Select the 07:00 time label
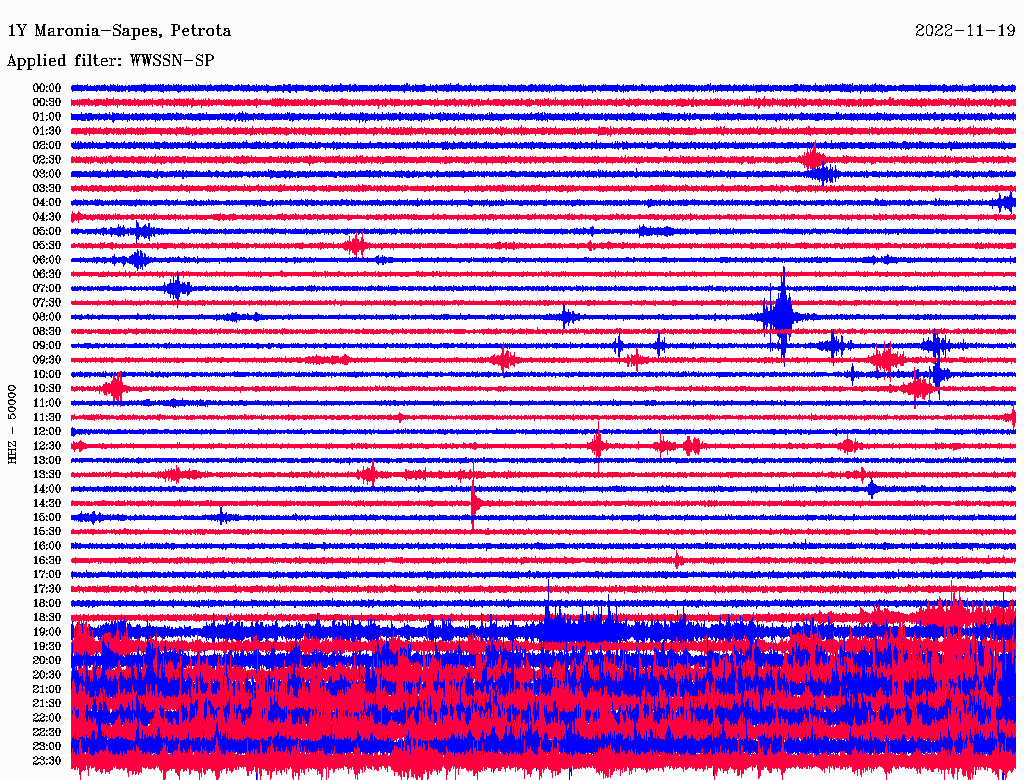This screenshot has width=1024, height=780. point(47,288)
